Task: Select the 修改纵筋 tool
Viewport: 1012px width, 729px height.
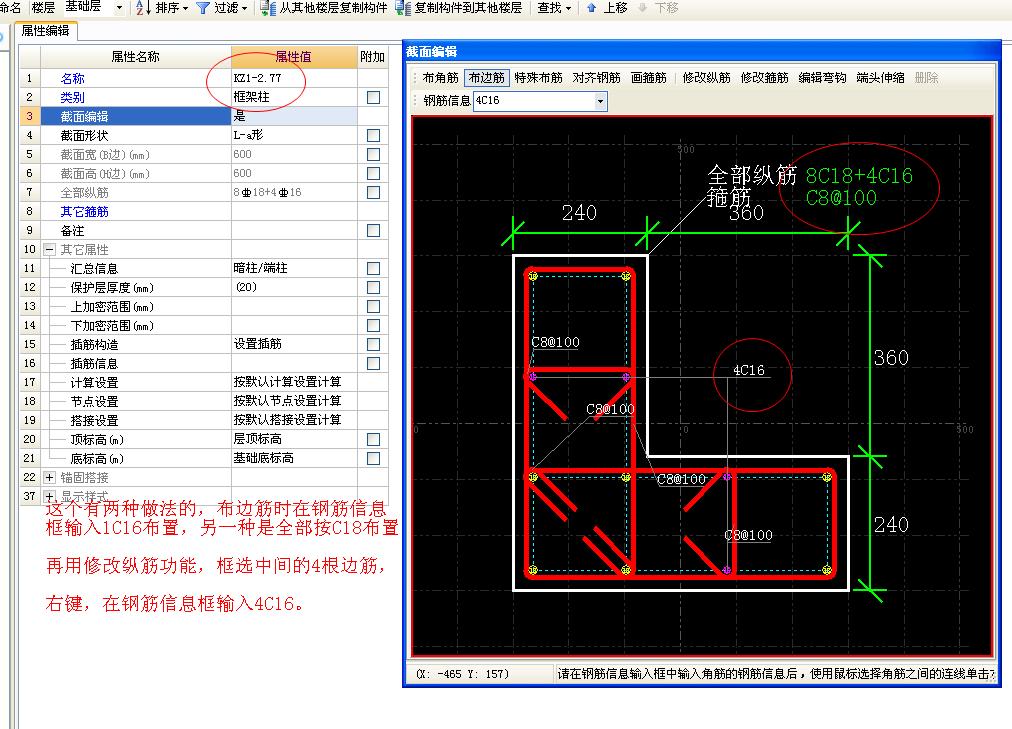Action: click(706, 77)
